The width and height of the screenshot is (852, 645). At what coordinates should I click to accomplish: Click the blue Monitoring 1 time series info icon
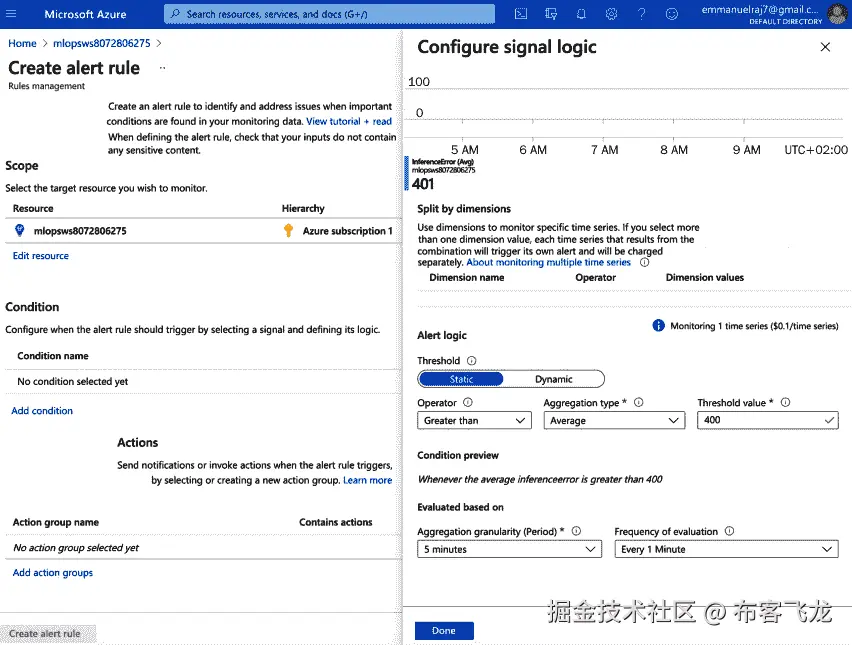click(x=658, y=325)
